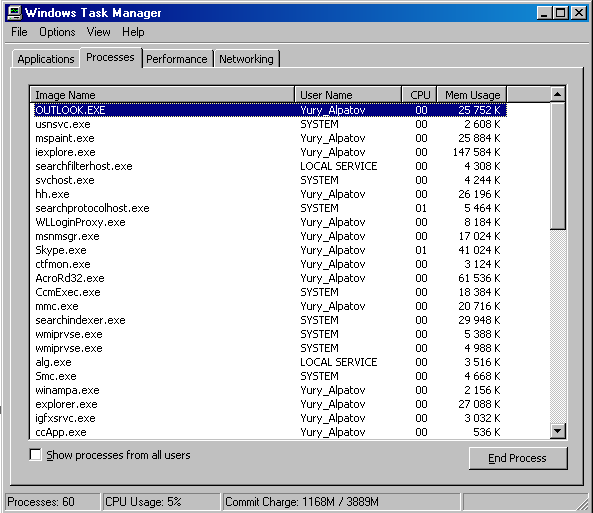Select the mmc.exe process
The height and width of the screenshot is (513, 593).
(270, 306)
